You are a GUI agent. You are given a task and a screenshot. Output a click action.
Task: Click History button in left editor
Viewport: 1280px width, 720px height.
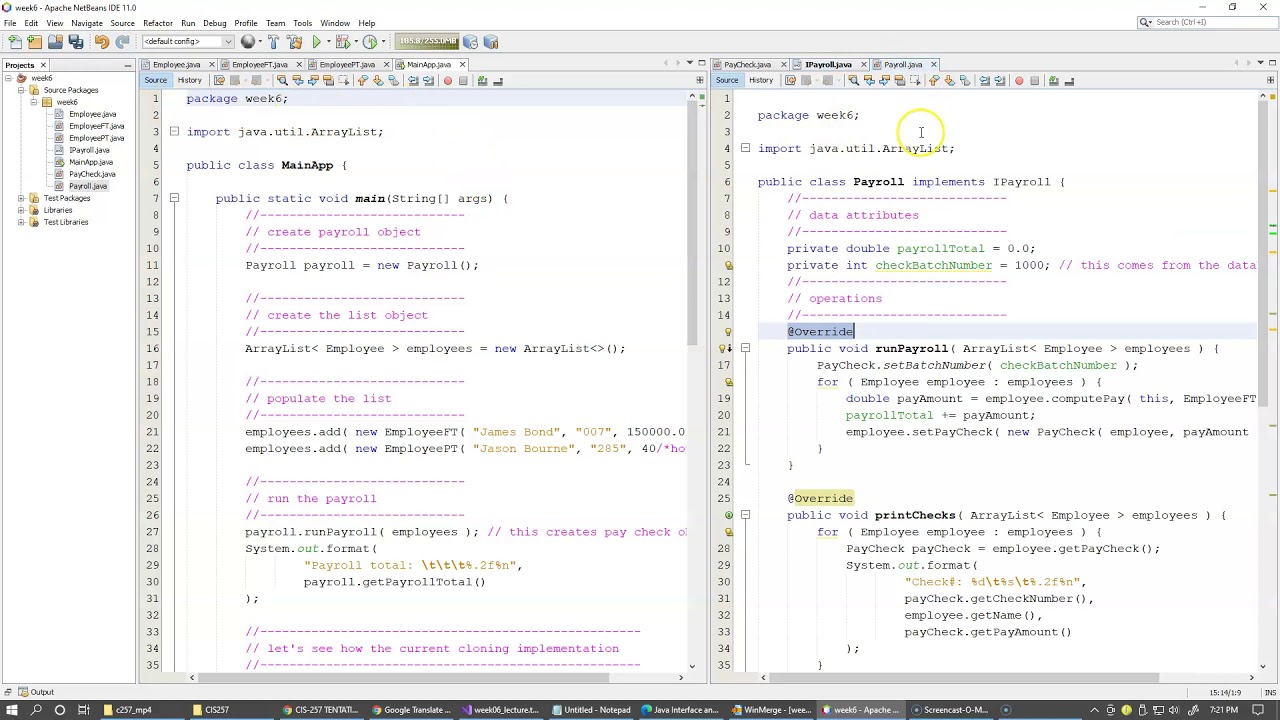[189, 81]
